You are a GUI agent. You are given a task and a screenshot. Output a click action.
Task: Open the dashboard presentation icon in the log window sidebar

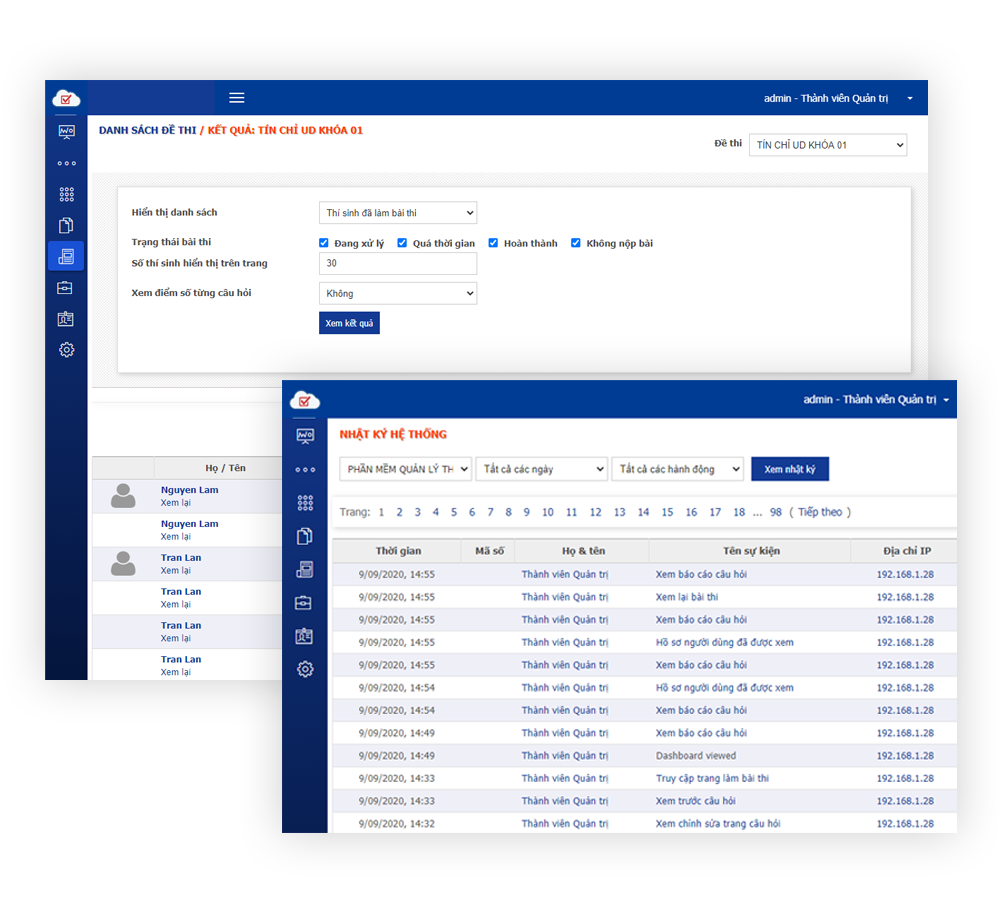pyautogui.click(x=305, y=436)
